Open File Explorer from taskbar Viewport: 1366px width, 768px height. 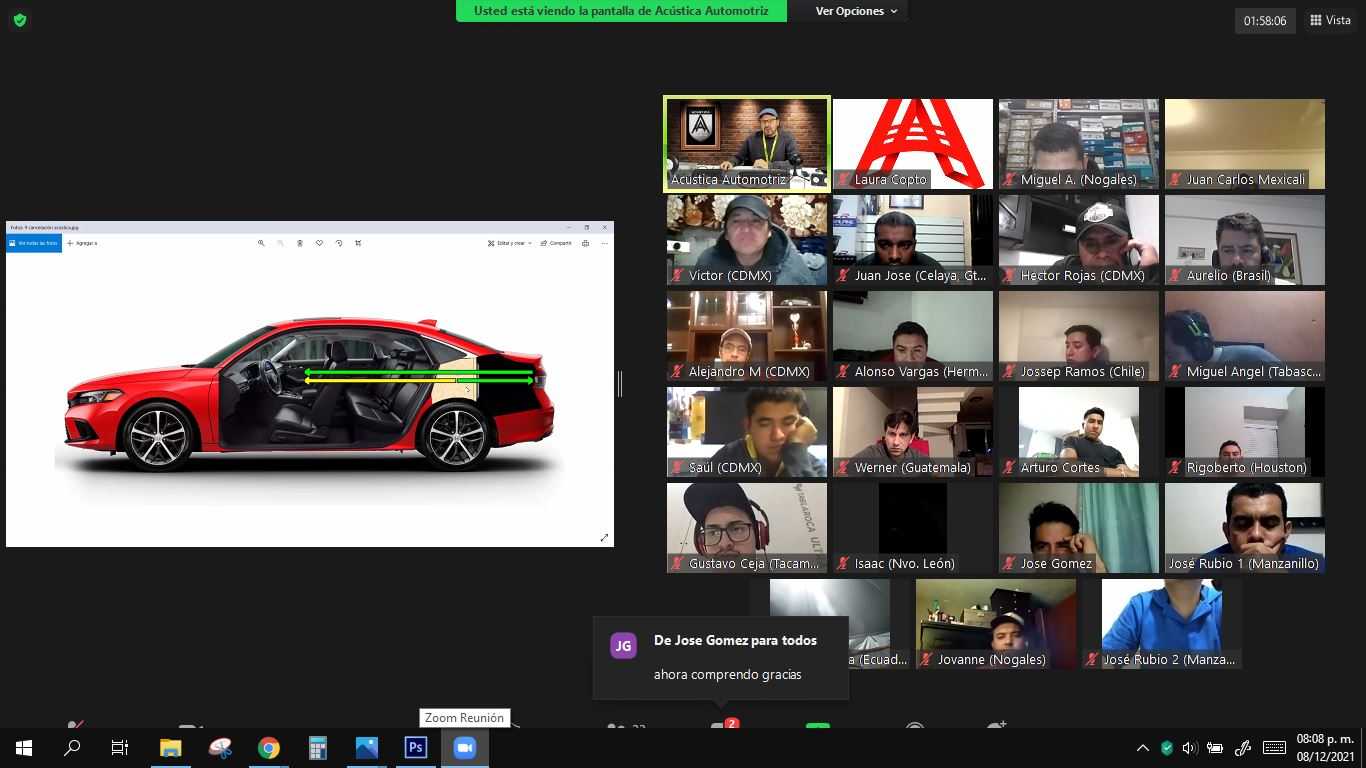(x=171, y=748)
